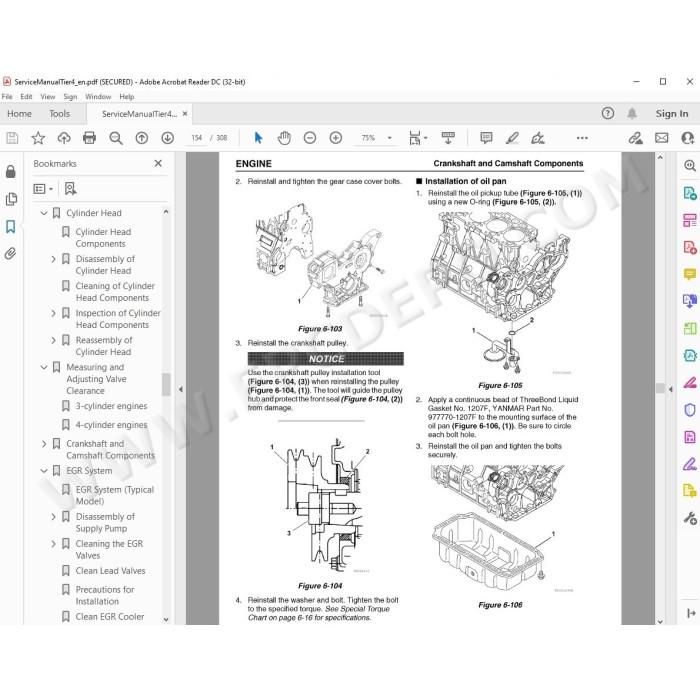Show more tools via the ellipsis
700x700 pixels.
pyautogui.click(x=582, y=138)
